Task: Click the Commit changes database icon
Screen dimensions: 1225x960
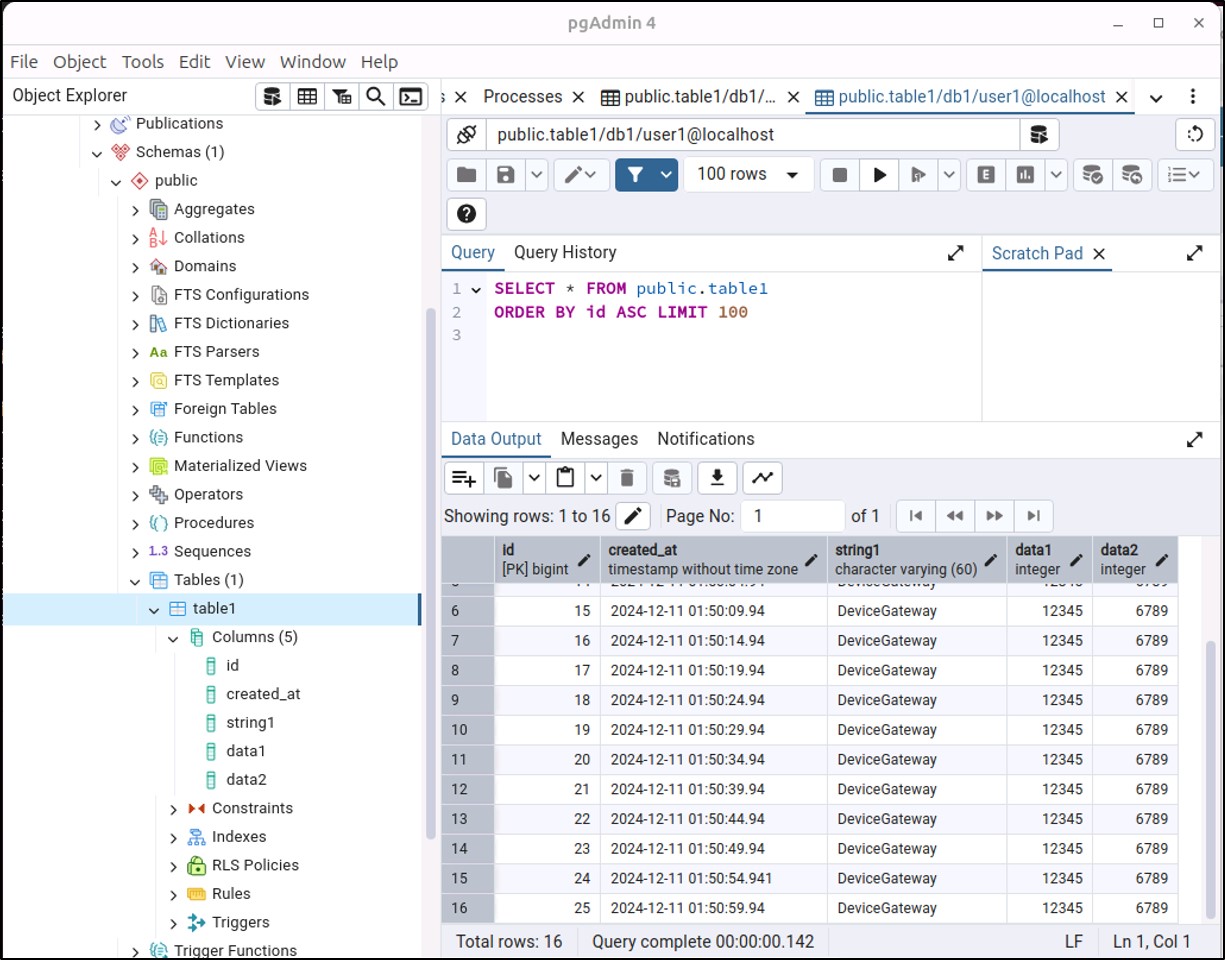Action: (1093, 175)
